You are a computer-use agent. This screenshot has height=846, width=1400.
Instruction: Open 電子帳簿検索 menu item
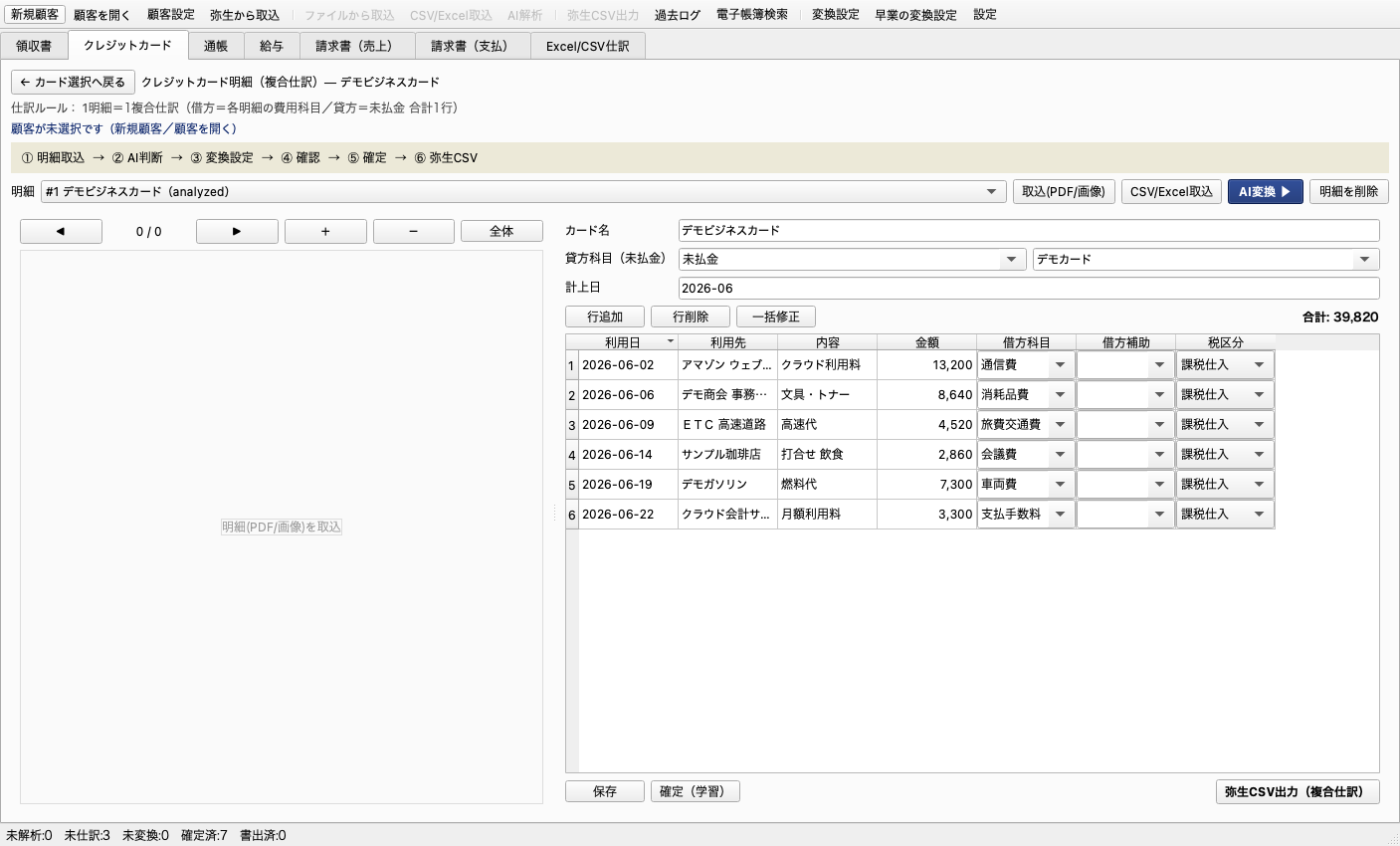(x=752, y=15)
